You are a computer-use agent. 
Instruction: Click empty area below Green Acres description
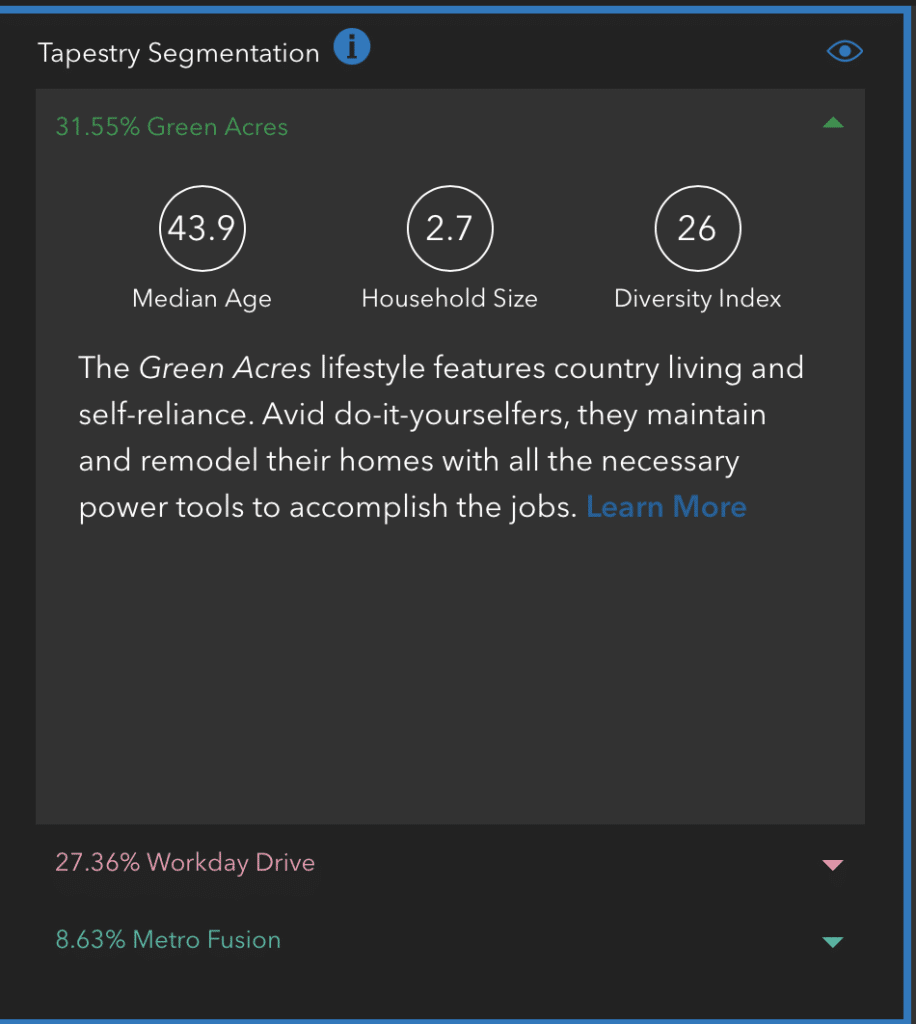(450, 673)
